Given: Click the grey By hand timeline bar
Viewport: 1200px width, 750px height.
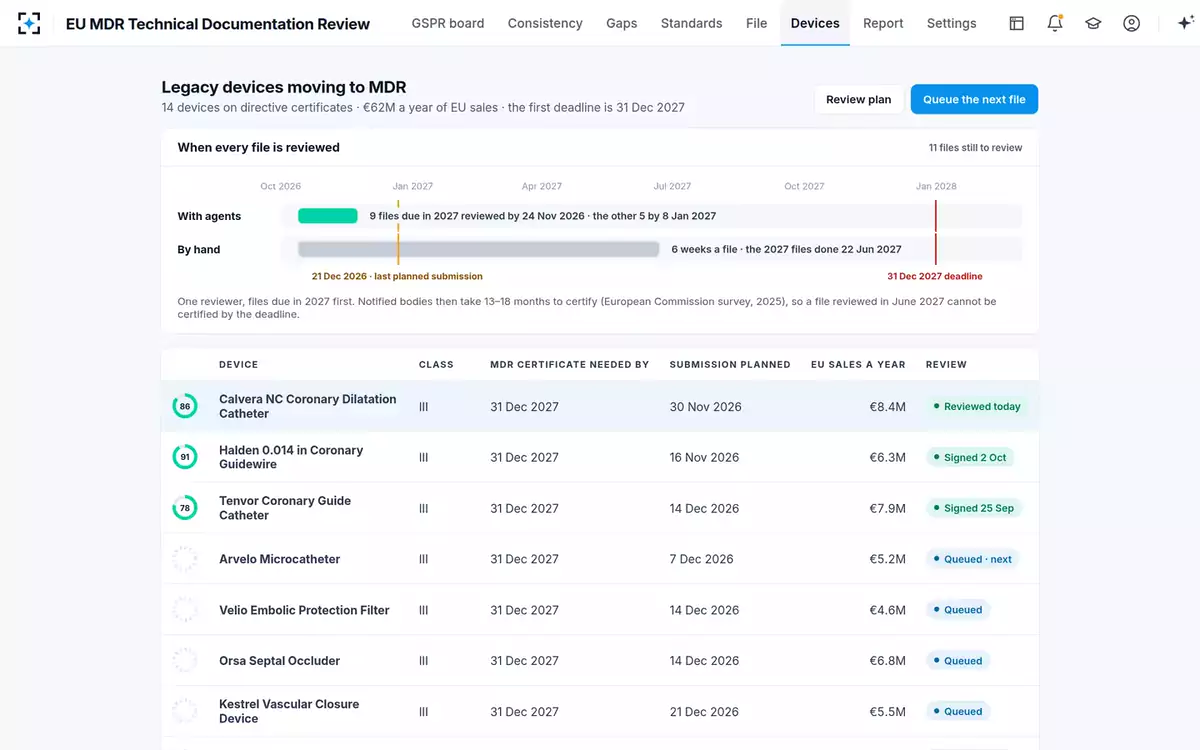Looking at the screenshot, I should pos(479,249).
